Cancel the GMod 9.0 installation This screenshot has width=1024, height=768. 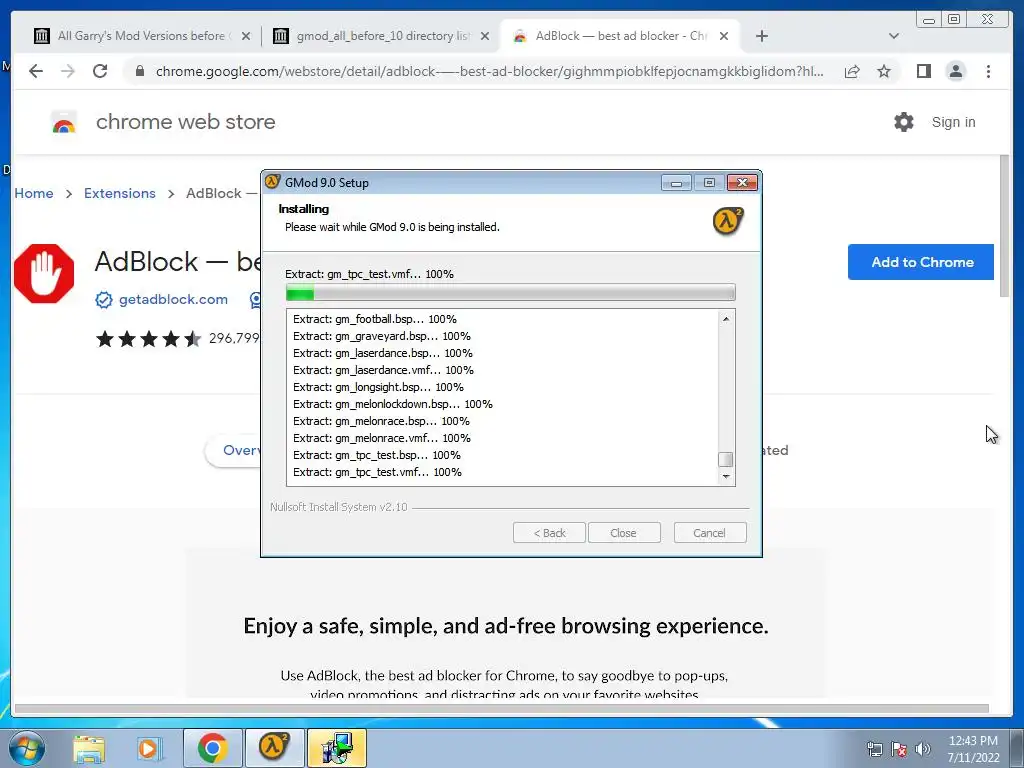pos(709,533)
